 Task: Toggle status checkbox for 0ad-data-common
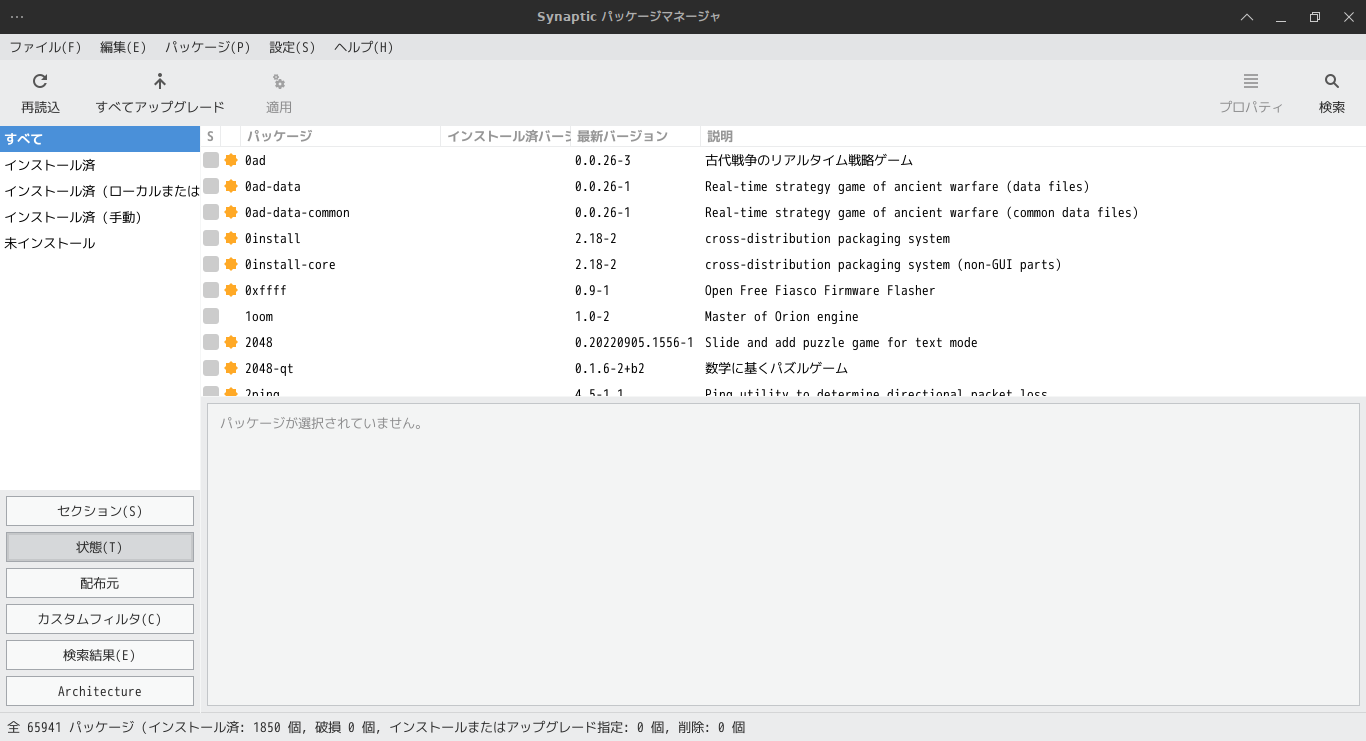click(x=211, y=212)
